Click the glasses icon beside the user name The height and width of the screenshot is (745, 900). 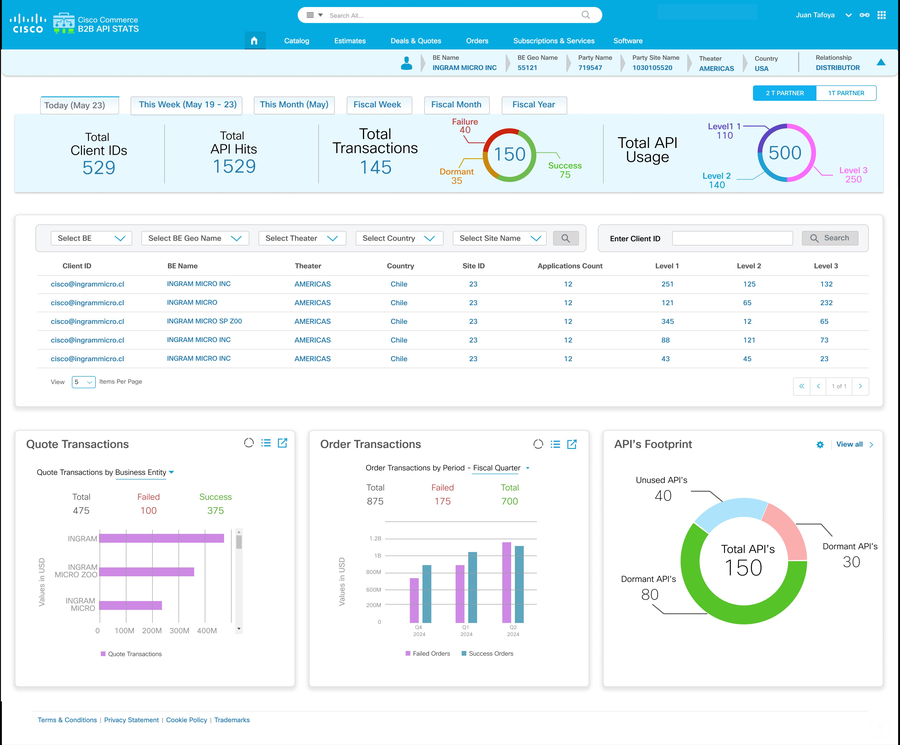tap(864, 15)
